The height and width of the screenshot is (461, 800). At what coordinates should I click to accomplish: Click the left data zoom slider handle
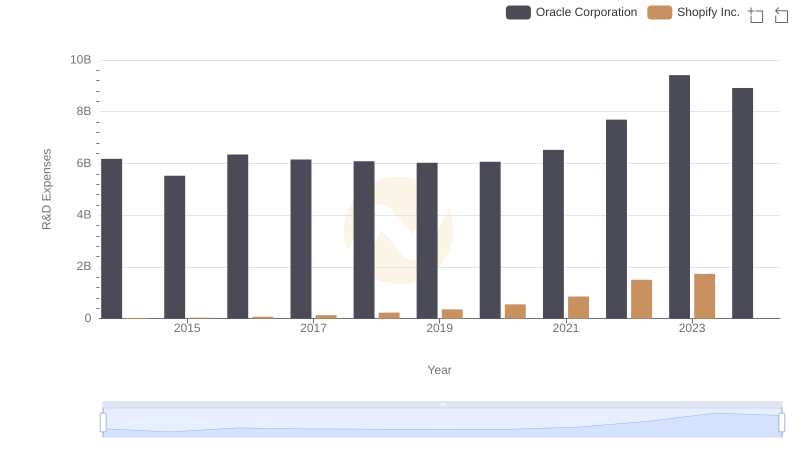pos(103,422)
